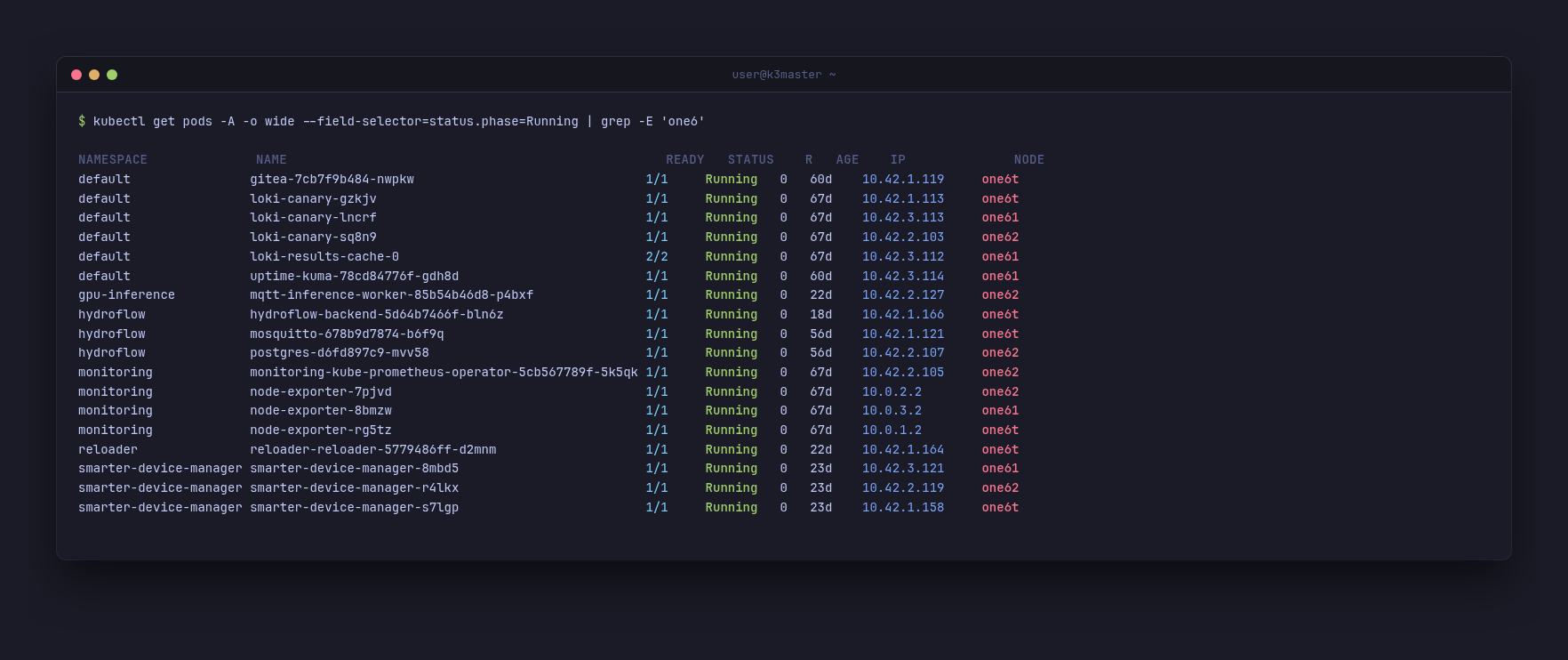Click IP address 10.42.2.119

click(903, 488)
